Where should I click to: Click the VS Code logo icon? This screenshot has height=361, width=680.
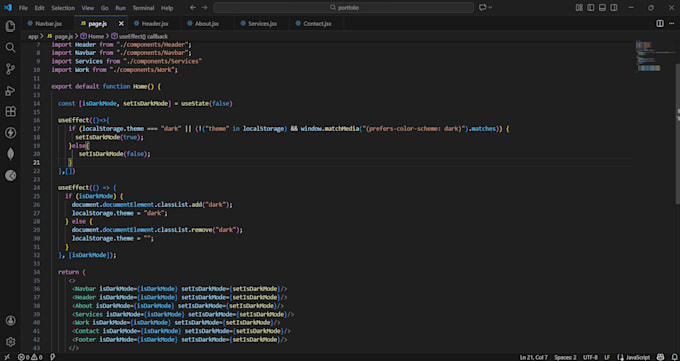8,7
